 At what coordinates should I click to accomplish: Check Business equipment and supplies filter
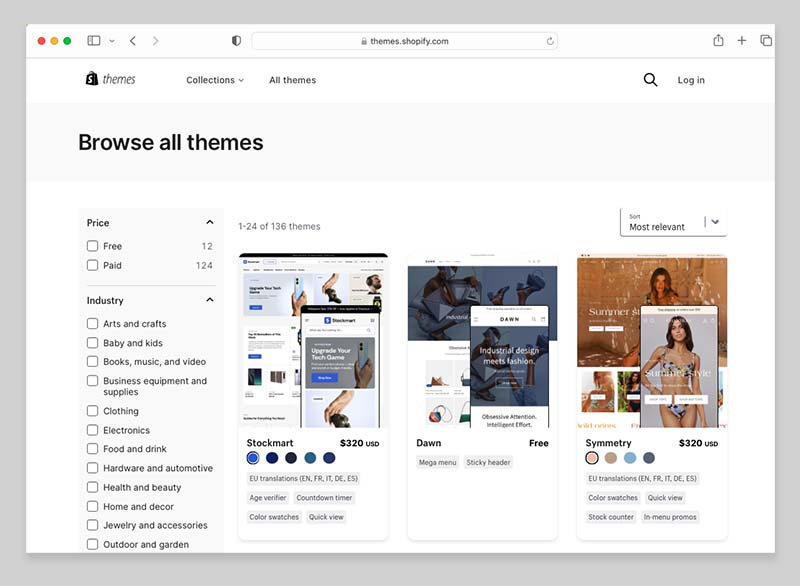92,380
